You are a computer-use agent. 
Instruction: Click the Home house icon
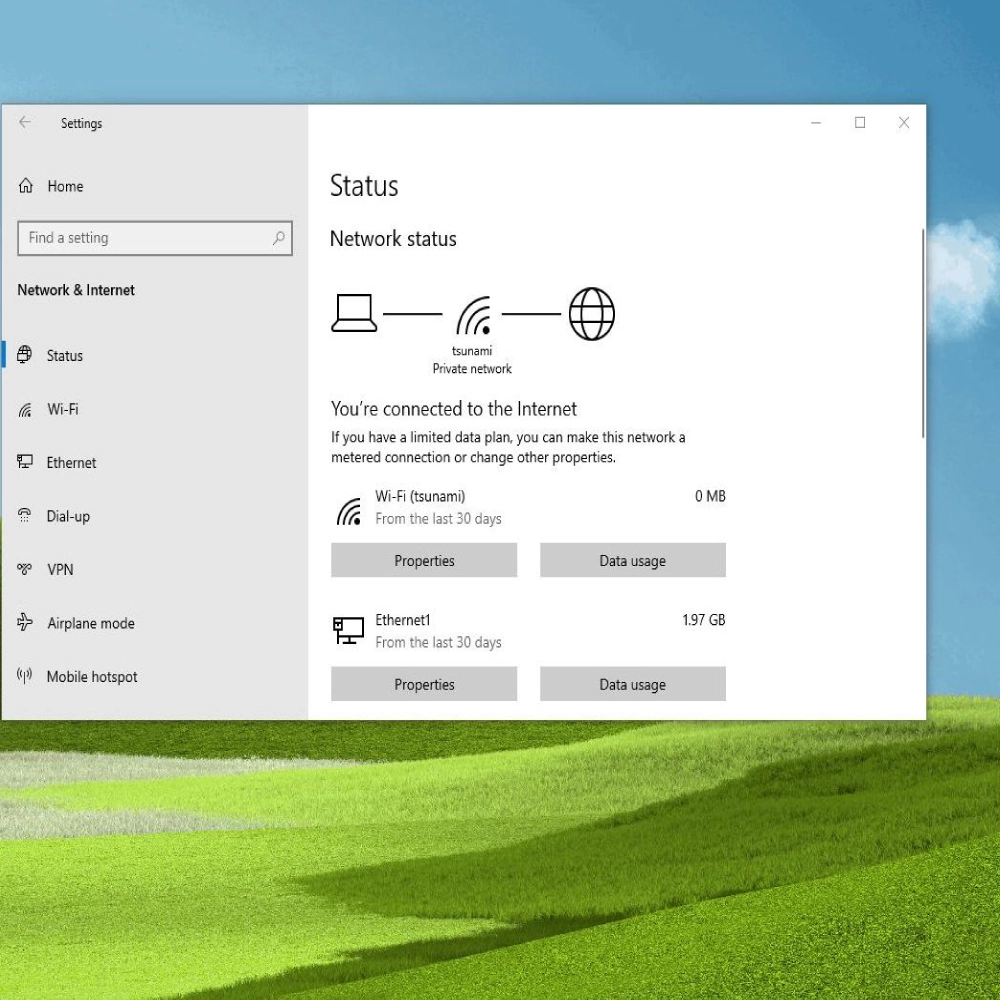26,186
